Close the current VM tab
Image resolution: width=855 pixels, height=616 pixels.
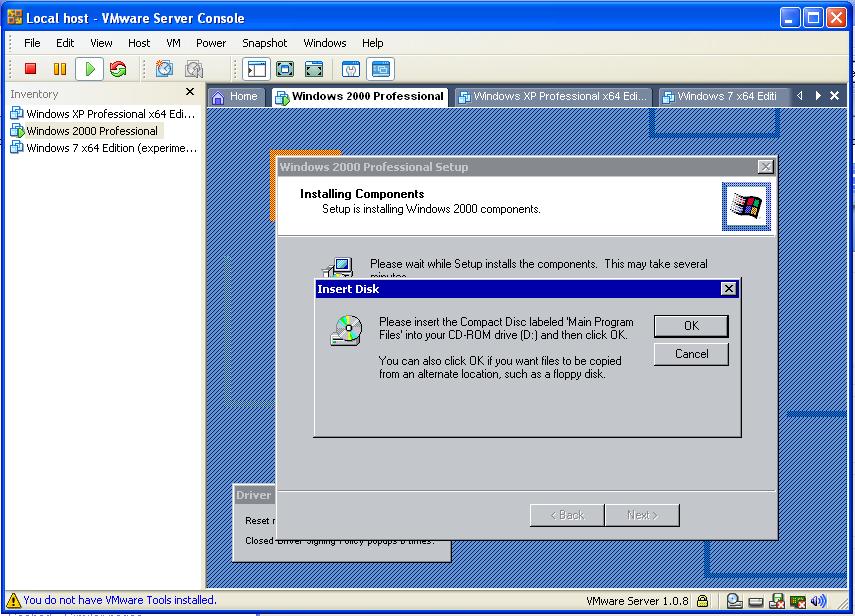(834, 96)
